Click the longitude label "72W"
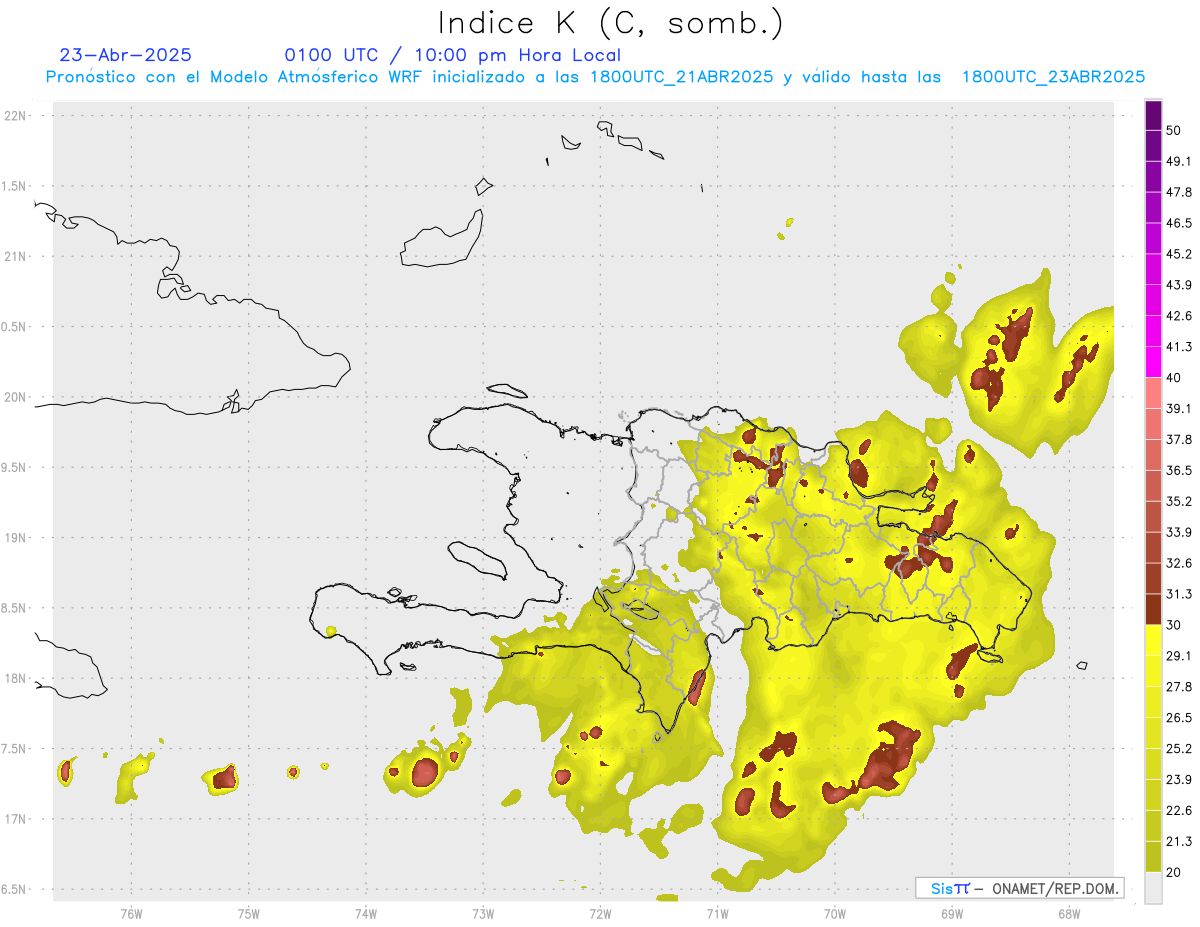This screenshot has width=1200, height=927. click(x=600, y=914)
